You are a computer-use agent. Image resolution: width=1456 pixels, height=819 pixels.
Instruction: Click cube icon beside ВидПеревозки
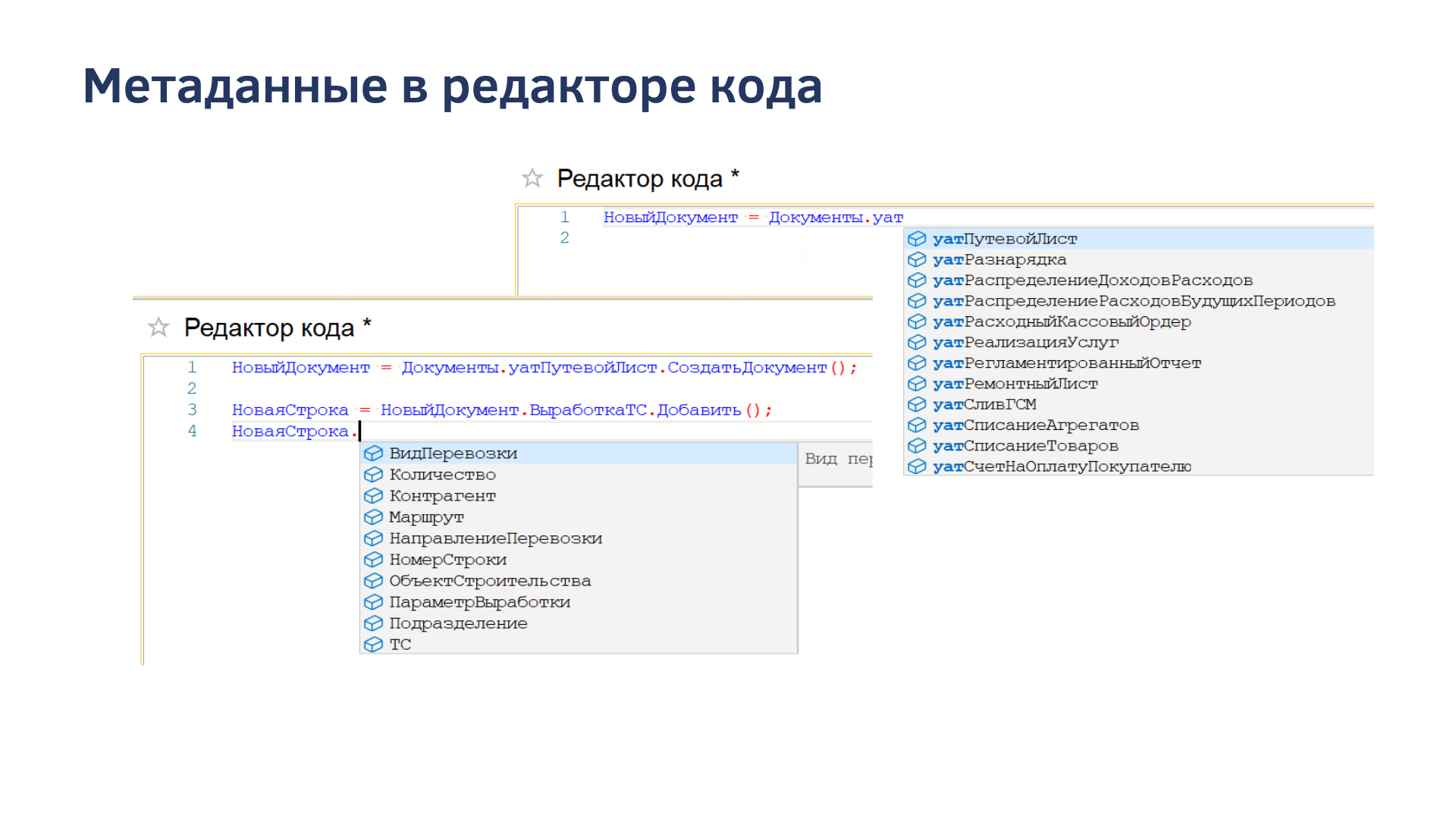coord(373,453)
